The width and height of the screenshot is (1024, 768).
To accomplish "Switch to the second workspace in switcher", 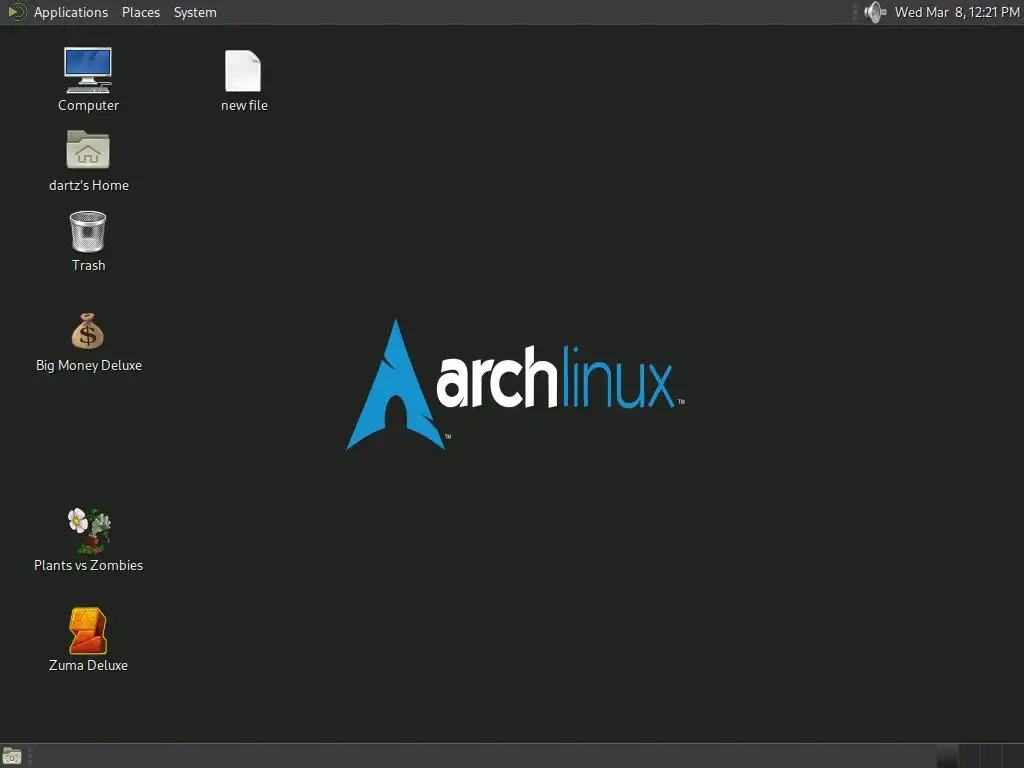I will click(x=970, y=756).
